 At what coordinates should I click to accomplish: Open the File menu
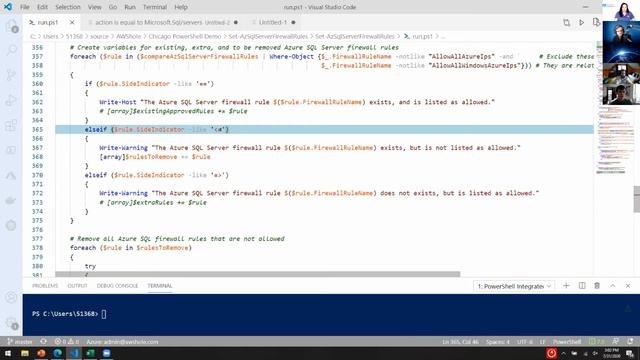click(24, 7)
